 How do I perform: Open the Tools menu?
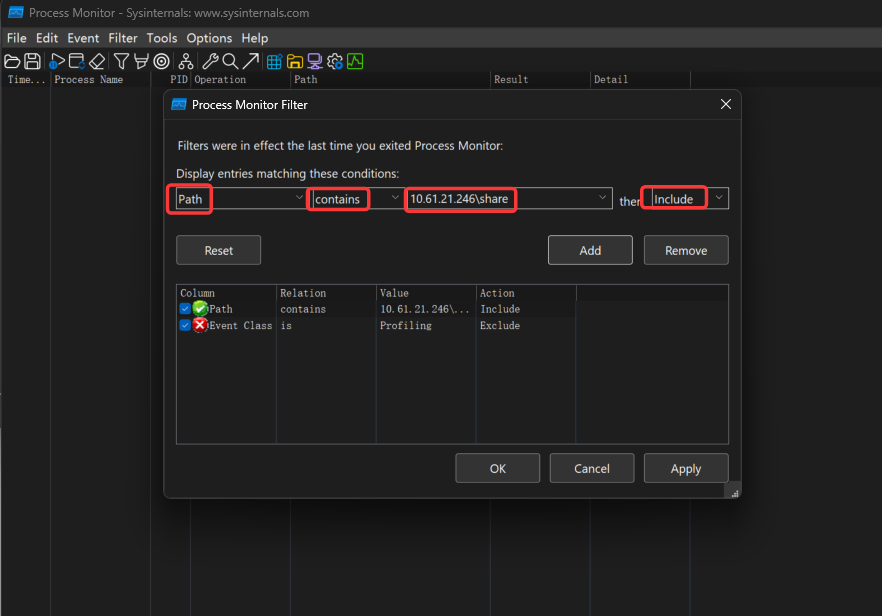coord(162,38)
